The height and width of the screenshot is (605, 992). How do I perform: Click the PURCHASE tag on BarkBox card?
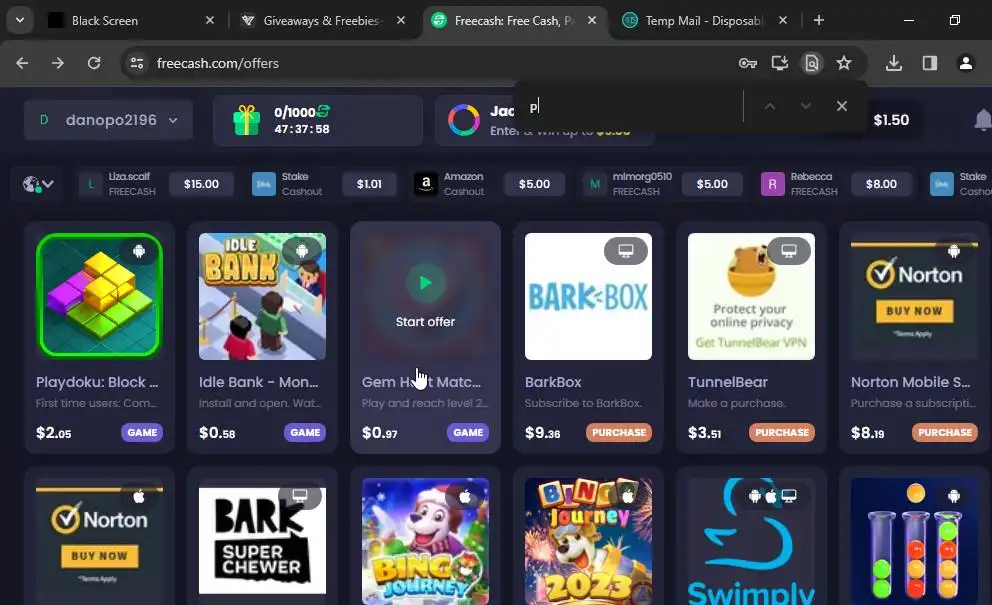click(x=619, y=432)
